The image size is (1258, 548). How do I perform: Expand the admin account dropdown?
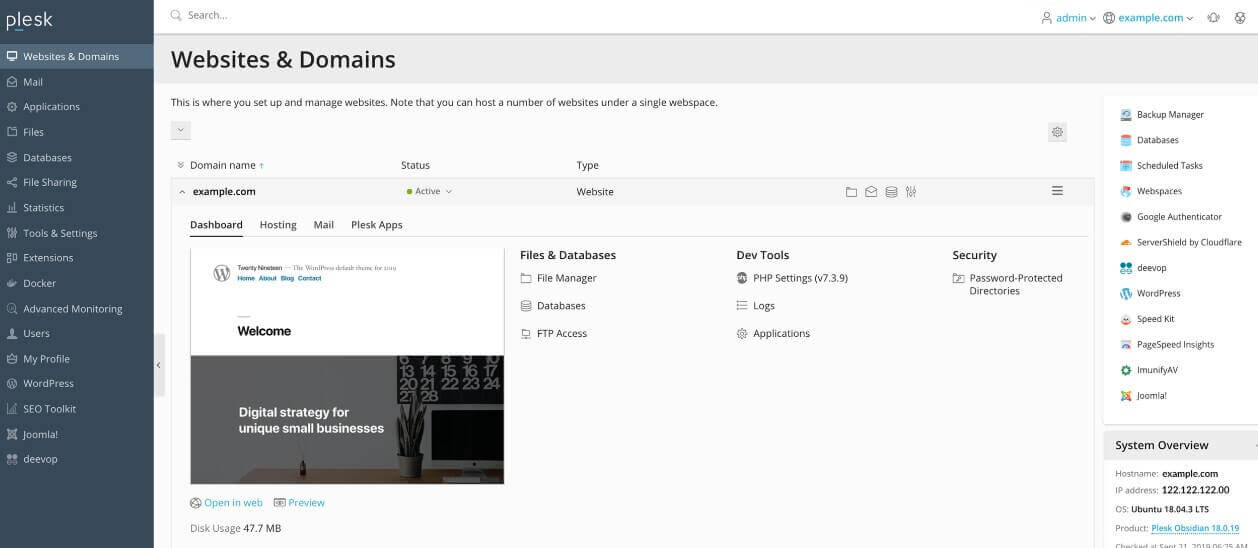coord(1069,18)
